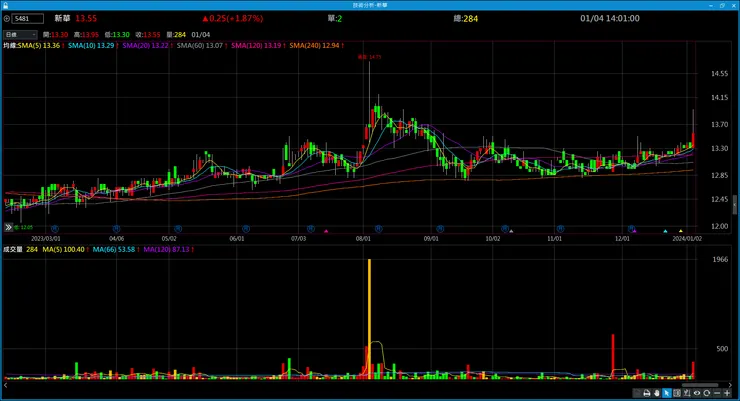This screenshot has height=401, width=740.
Task: Click the 5481 stock code field
Action: click(x=28, y=19)
